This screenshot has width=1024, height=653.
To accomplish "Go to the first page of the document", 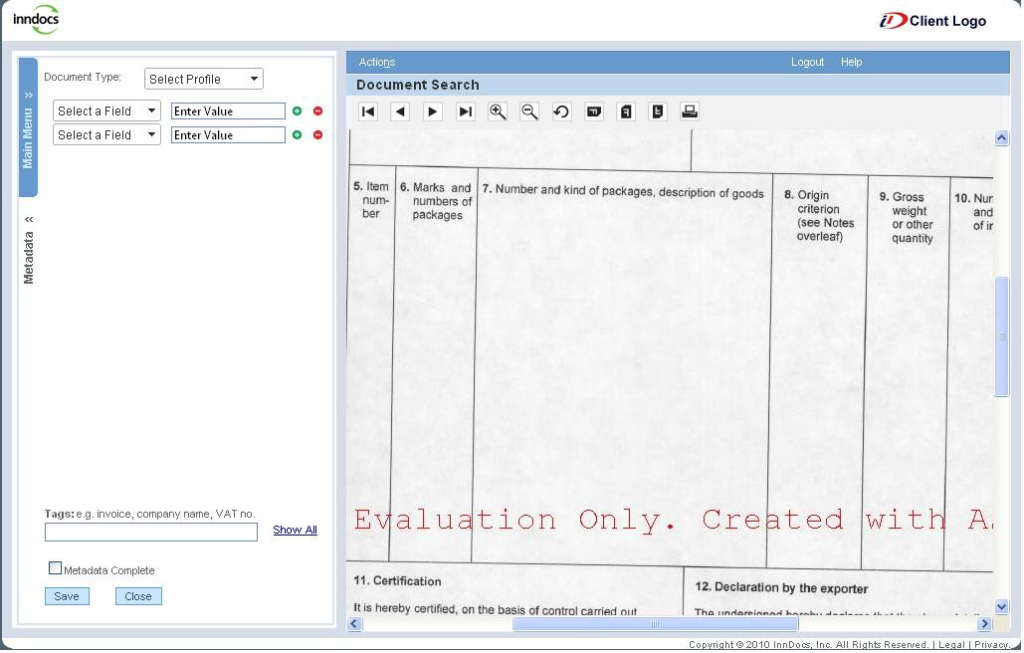I will tap(368, 112).
